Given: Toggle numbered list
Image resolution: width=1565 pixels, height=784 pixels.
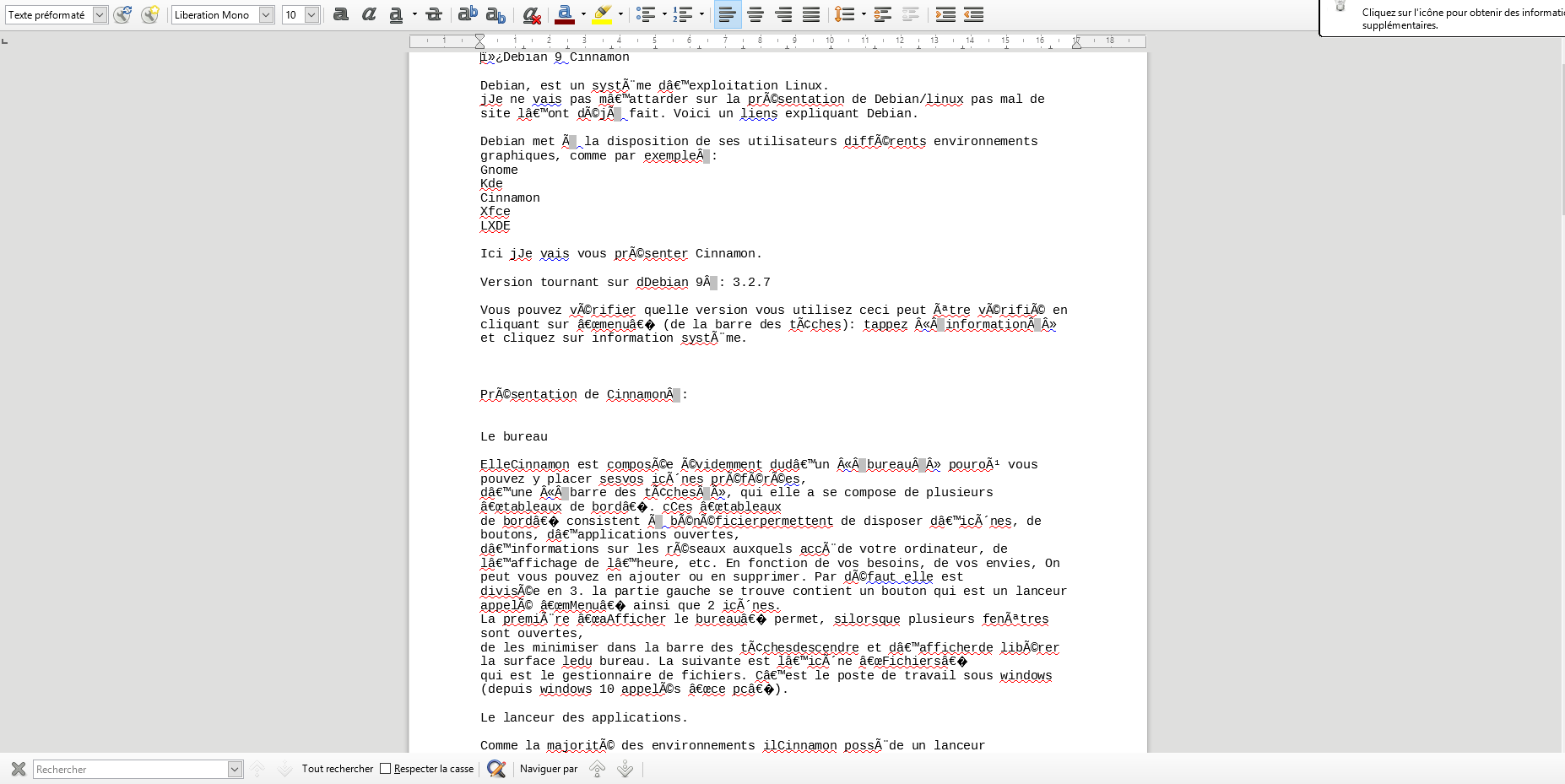Looking at the screenshot, I should tap(683, 14).
